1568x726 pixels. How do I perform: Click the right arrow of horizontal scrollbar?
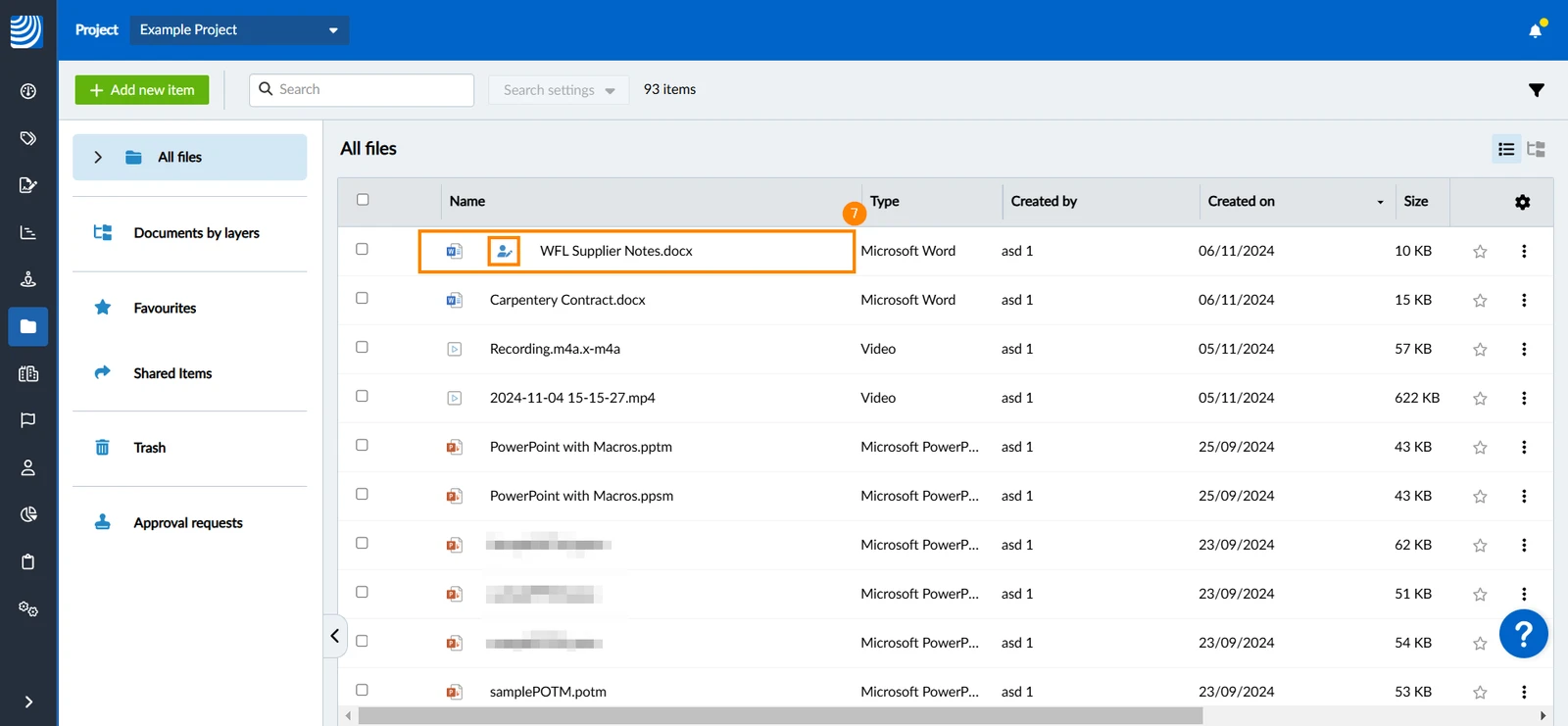1543,716
